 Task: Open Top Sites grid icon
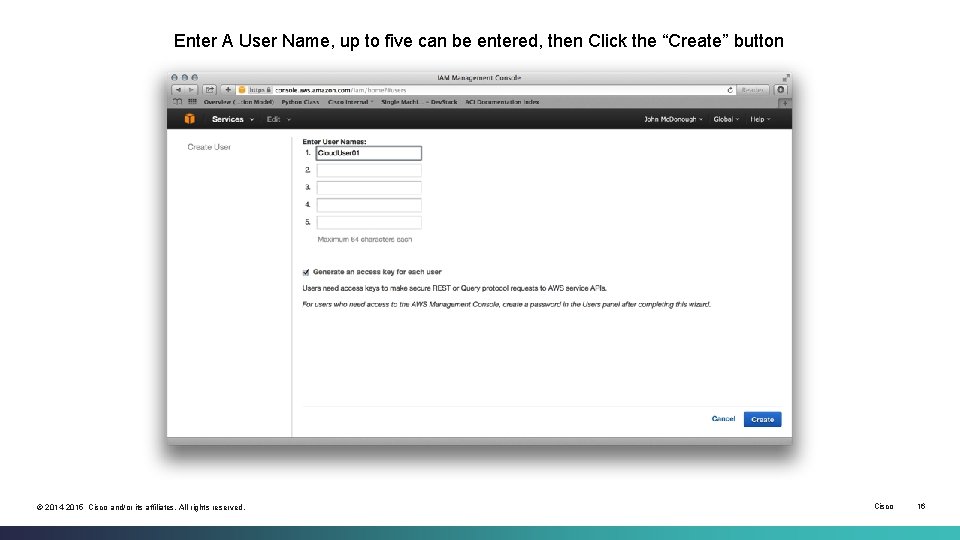tap(192, 102)
